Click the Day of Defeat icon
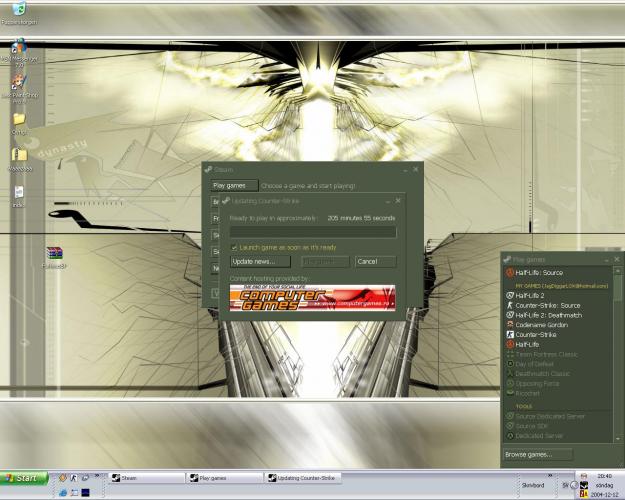The width and height of the screenshot is (625, 500). pos(510,363)
